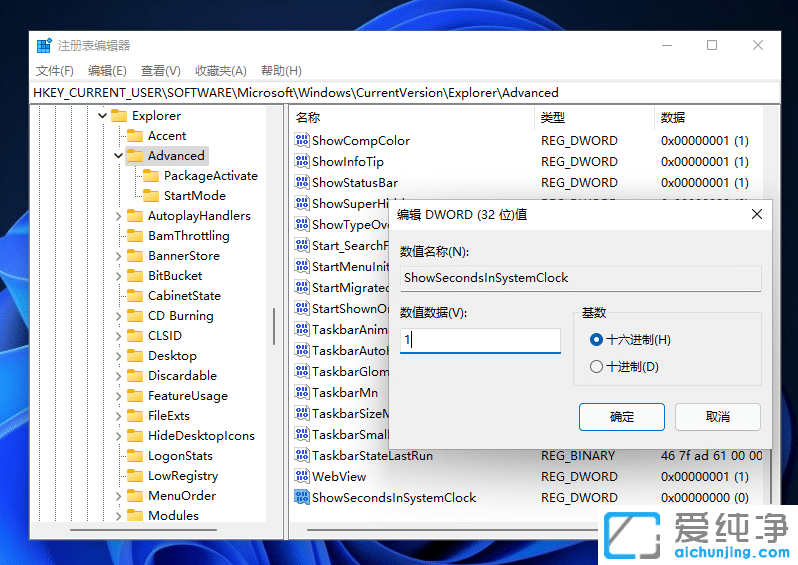
Task: Click the WebView value icon
Action: pyautogui.click(x=302, y=476)
